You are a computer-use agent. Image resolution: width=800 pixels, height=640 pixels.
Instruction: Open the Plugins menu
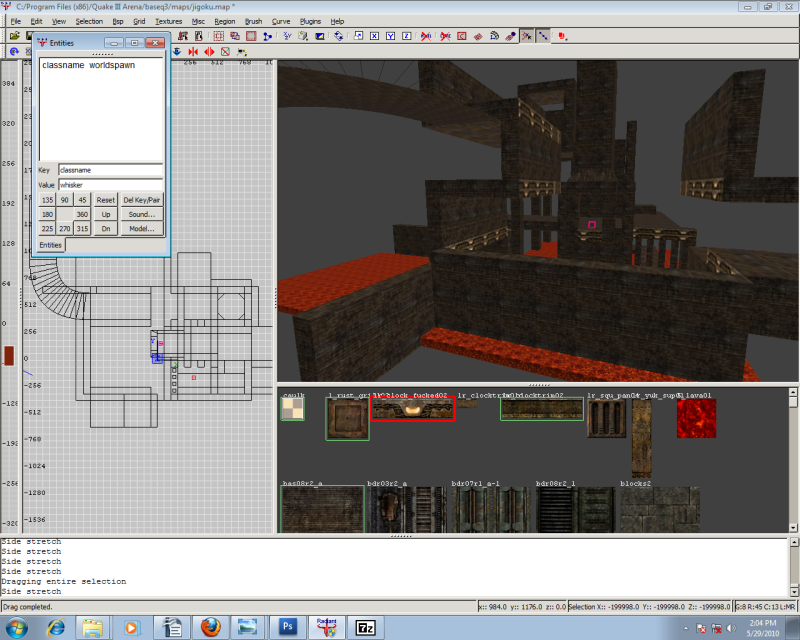pyautogui.click(x=310, y=21)
